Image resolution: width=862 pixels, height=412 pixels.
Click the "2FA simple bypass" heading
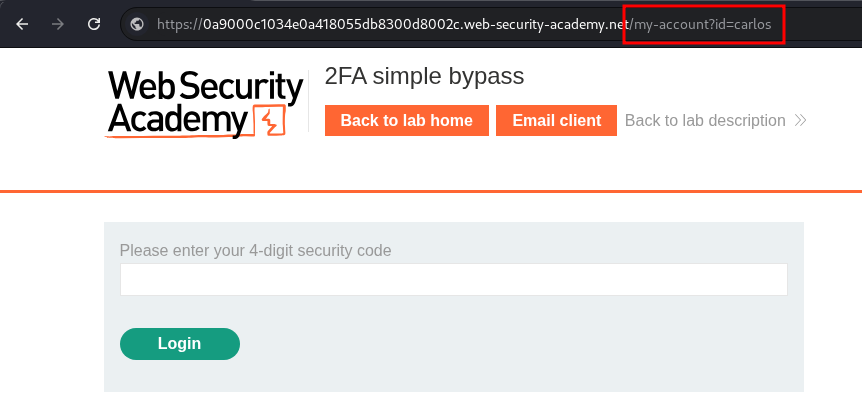coord(424,77)
